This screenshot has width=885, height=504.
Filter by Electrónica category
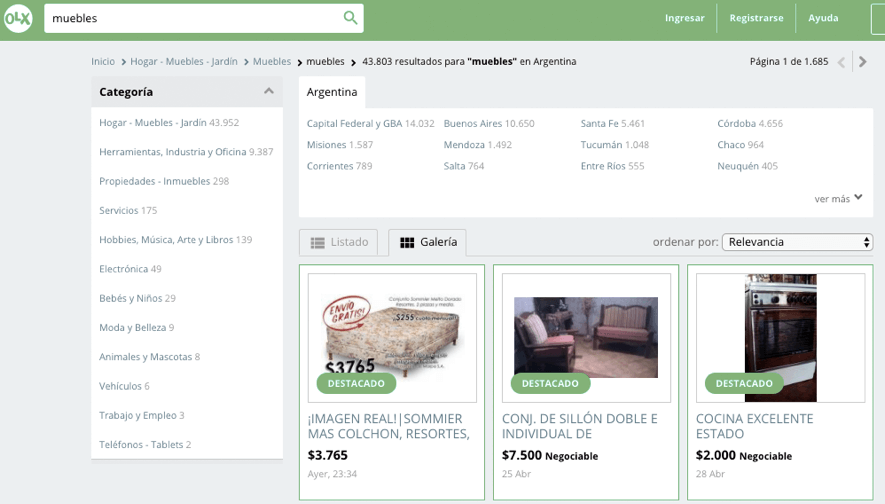pyautogui.click(x=130, y=269)
